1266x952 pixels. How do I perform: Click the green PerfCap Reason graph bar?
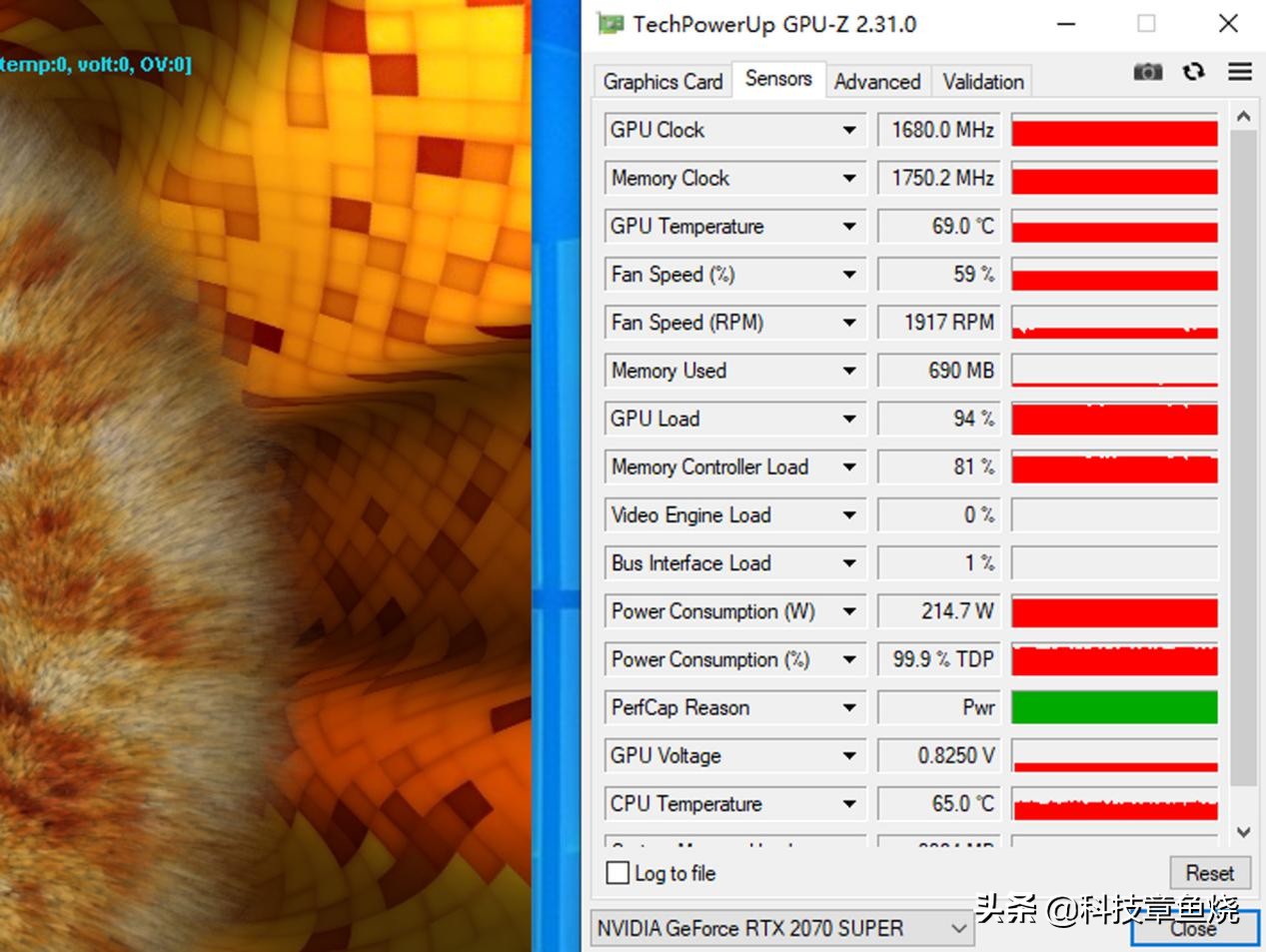point(1113,707)
